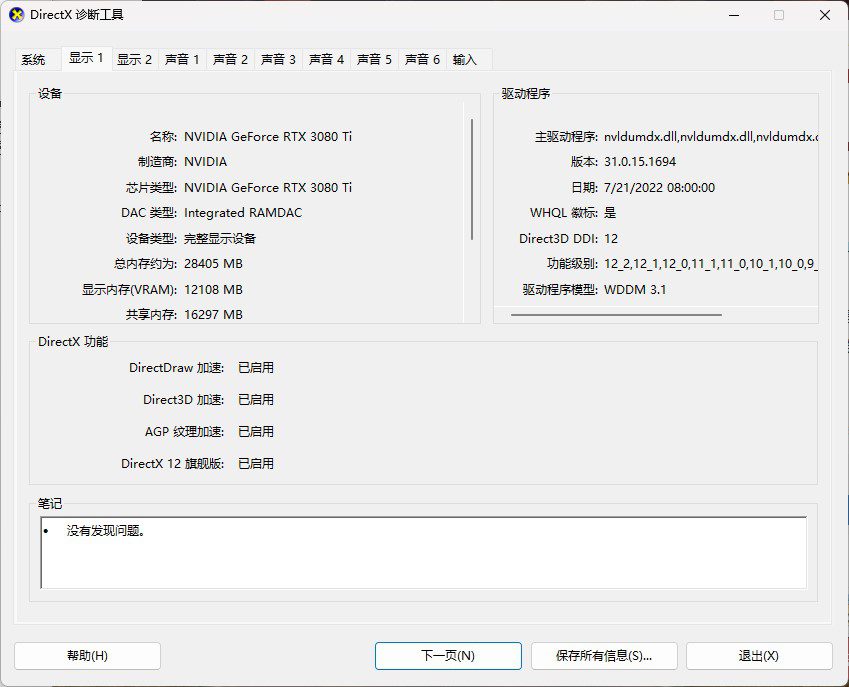
Task: Open the 声音 6 tab
Action: pos(422,59)
